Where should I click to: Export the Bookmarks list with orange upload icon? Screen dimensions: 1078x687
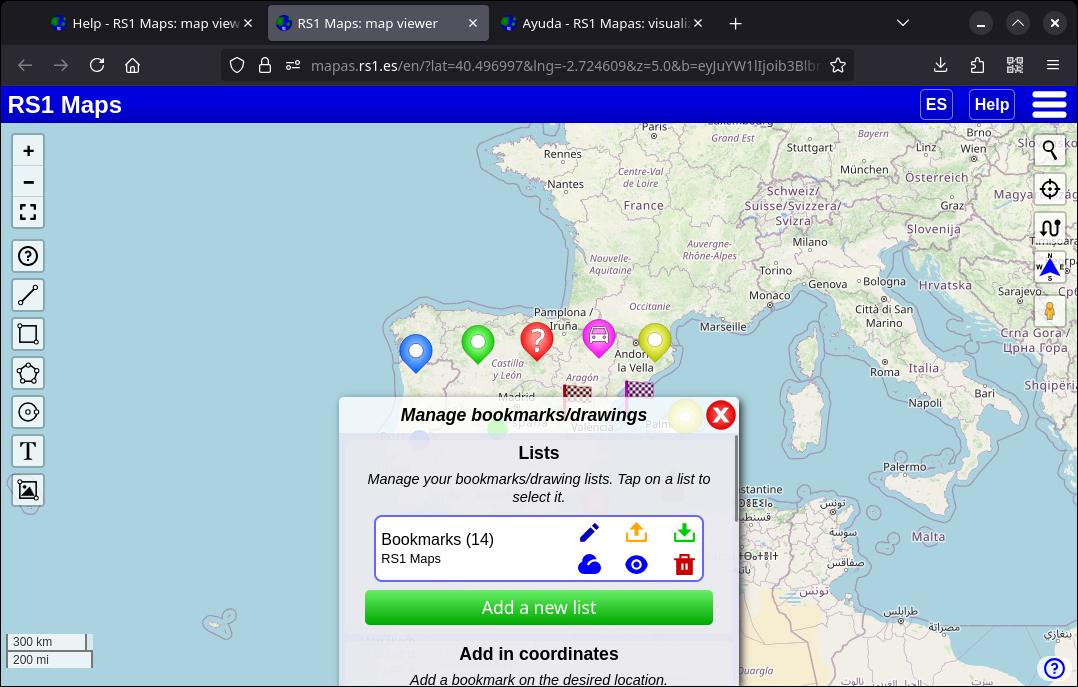coord(637,533)
